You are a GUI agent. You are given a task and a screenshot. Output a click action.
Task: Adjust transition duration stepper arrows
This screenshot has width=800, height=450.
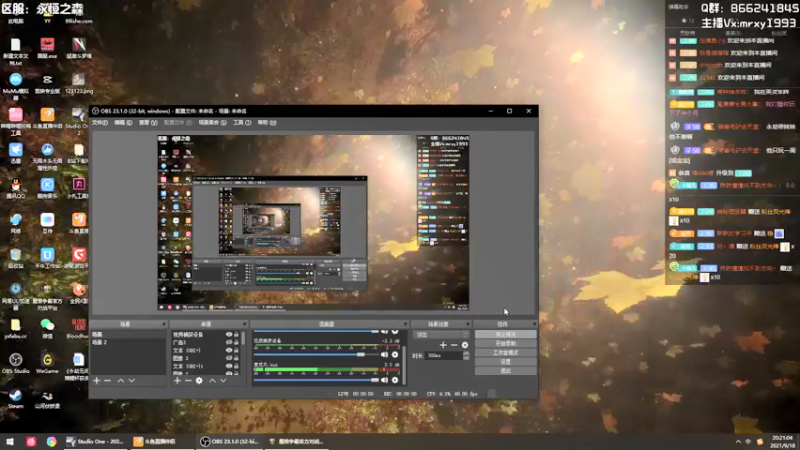(466, 356)
